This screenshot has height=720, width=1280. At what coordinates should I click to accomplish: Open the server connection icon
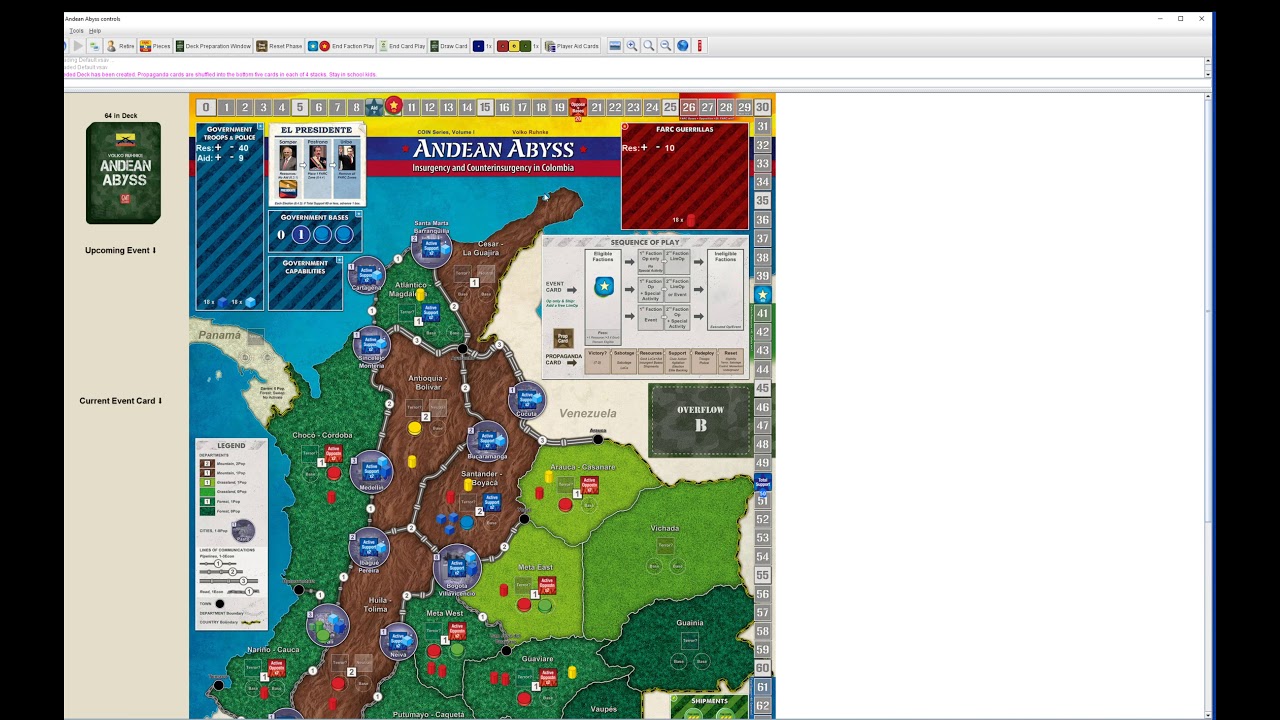[94, 46]
